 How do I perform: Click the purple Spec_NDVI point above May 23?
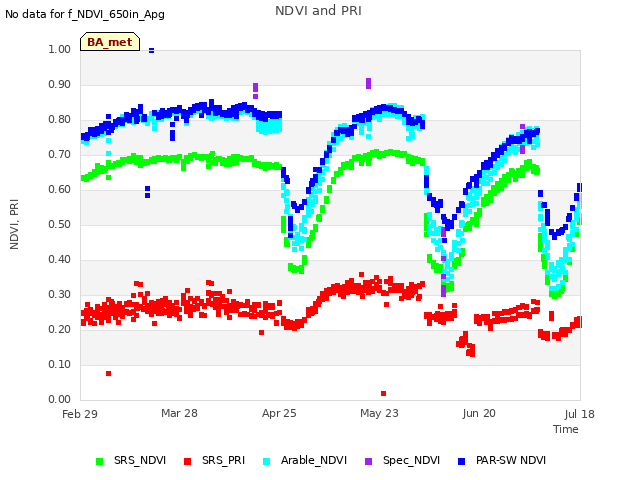(369, 83)
